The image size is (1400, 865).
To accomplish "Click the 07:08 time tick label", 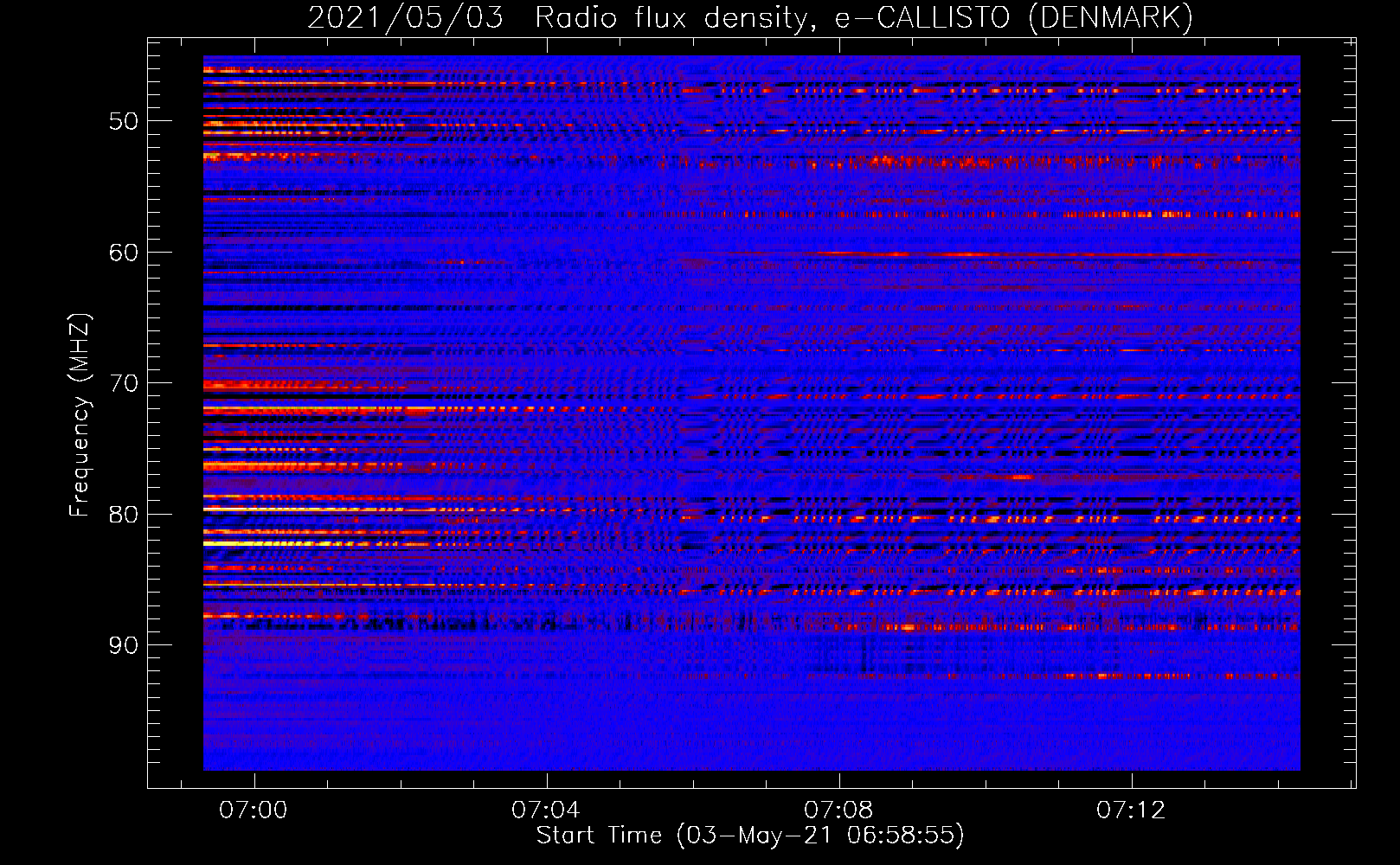I will (838, 811).
